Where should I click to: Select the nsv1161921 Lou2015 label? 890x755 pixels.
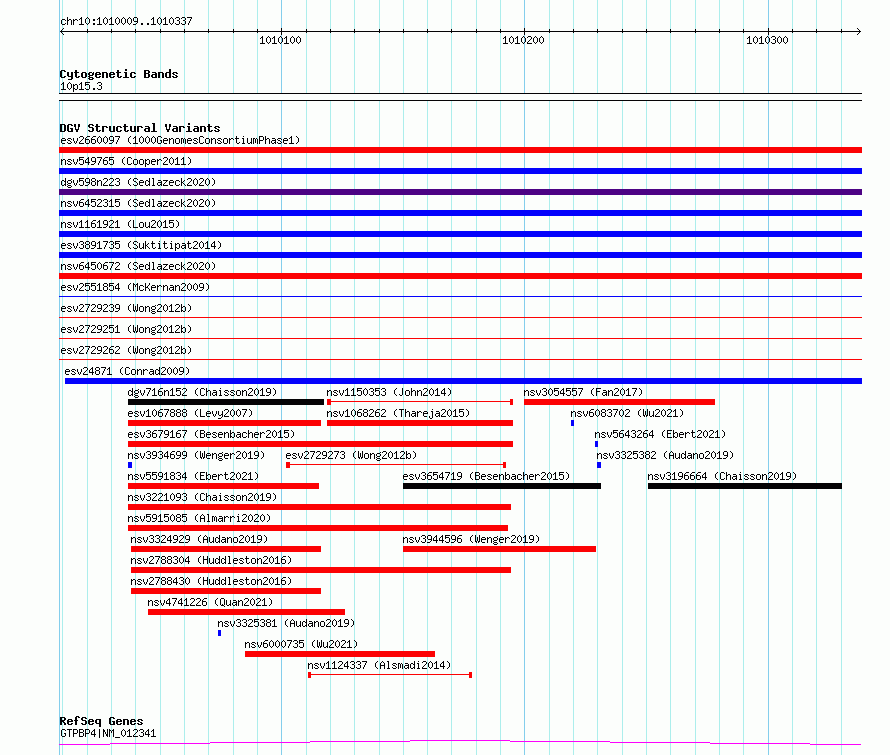pos(120,224)
